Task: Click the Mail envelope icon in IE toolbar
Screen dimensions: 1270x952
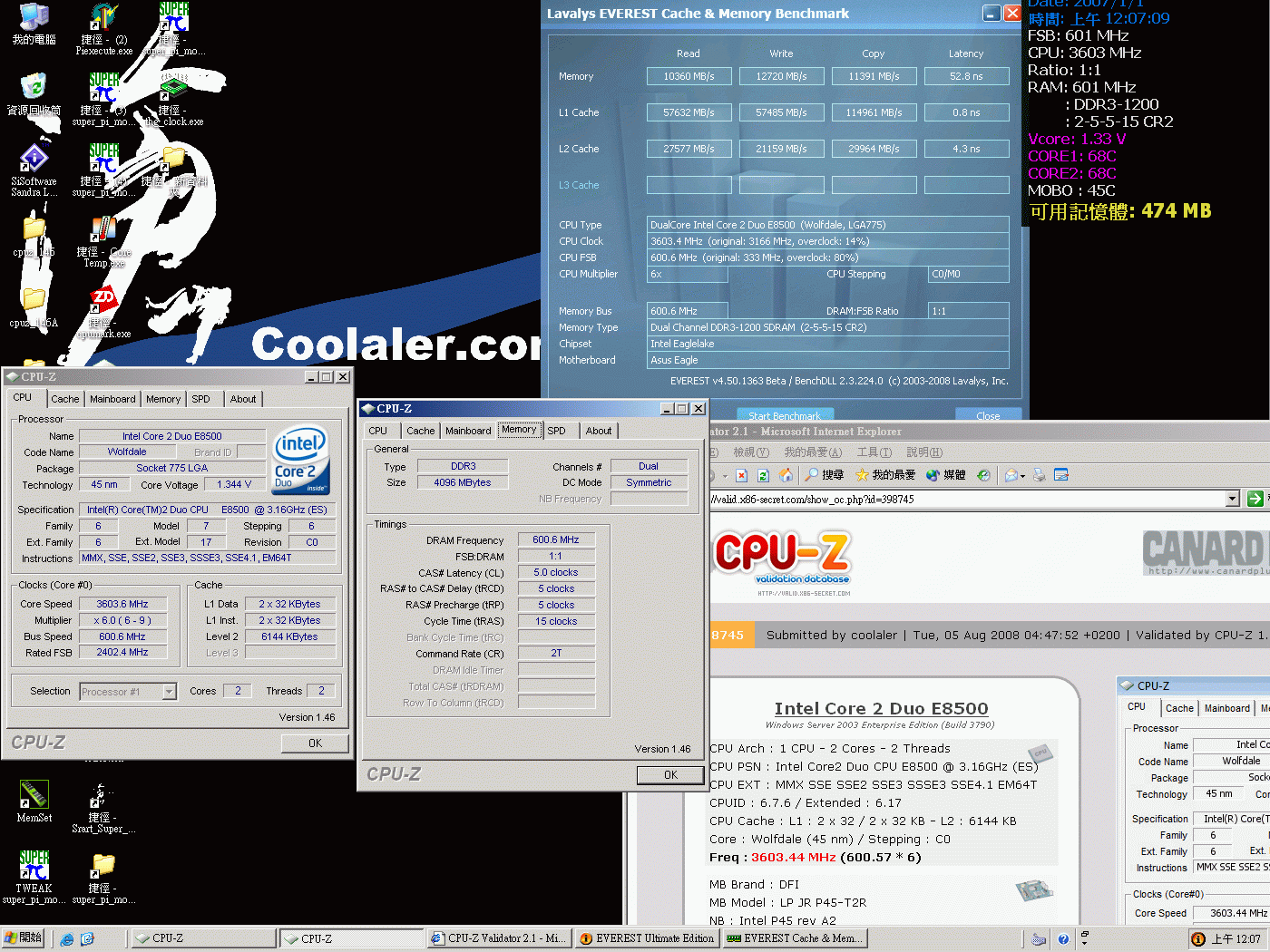Action: coord(1011,475)
